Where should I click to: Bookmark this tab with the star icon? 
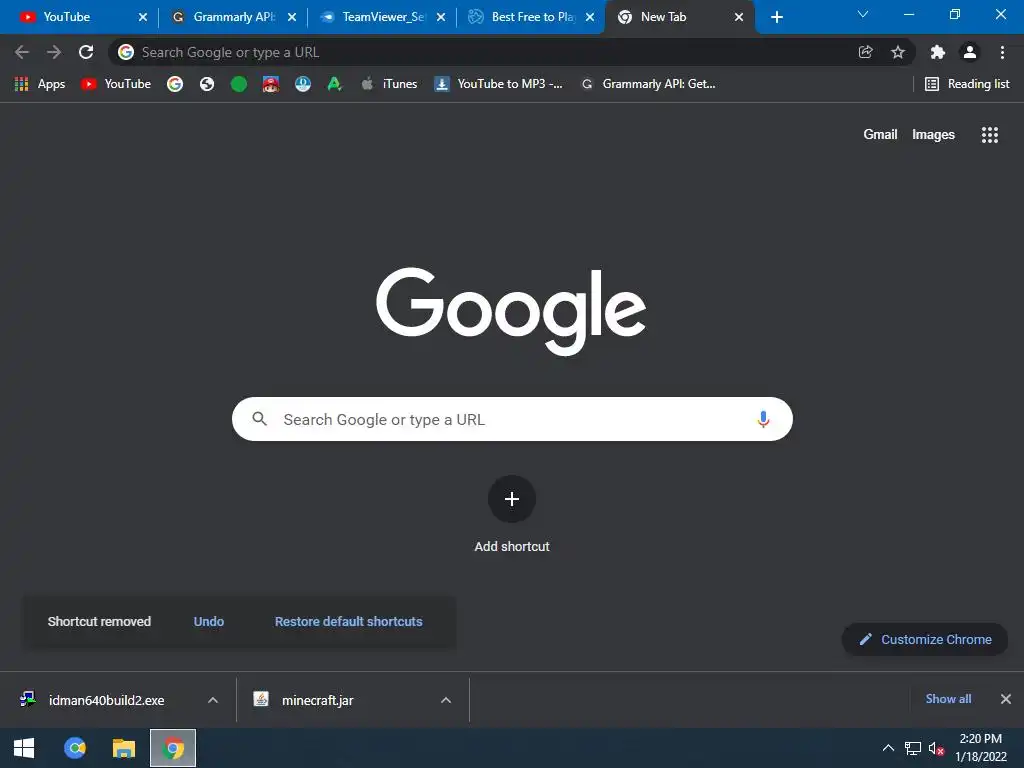click(898, 52)
